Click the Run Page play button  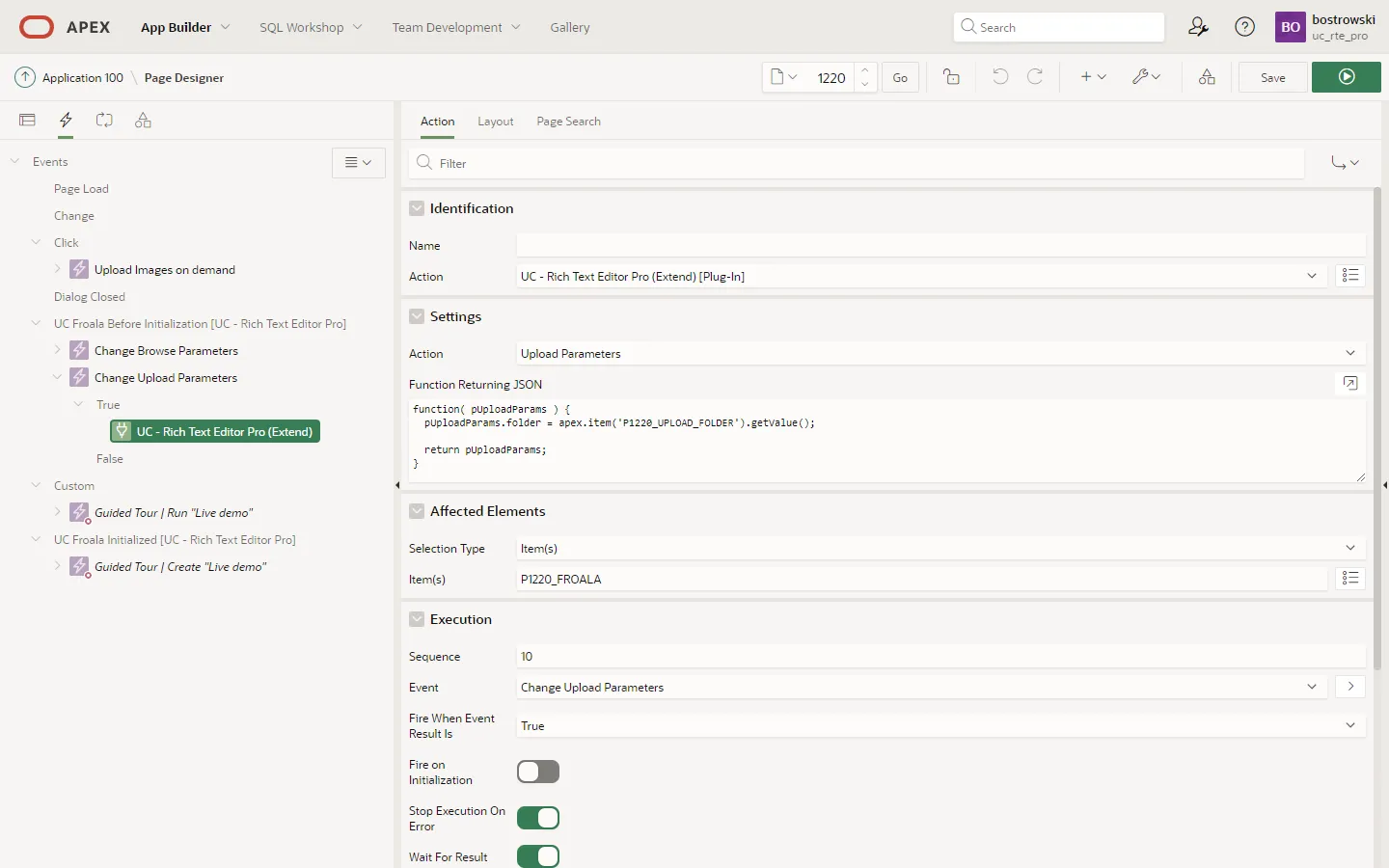[x=1347, y=77]
